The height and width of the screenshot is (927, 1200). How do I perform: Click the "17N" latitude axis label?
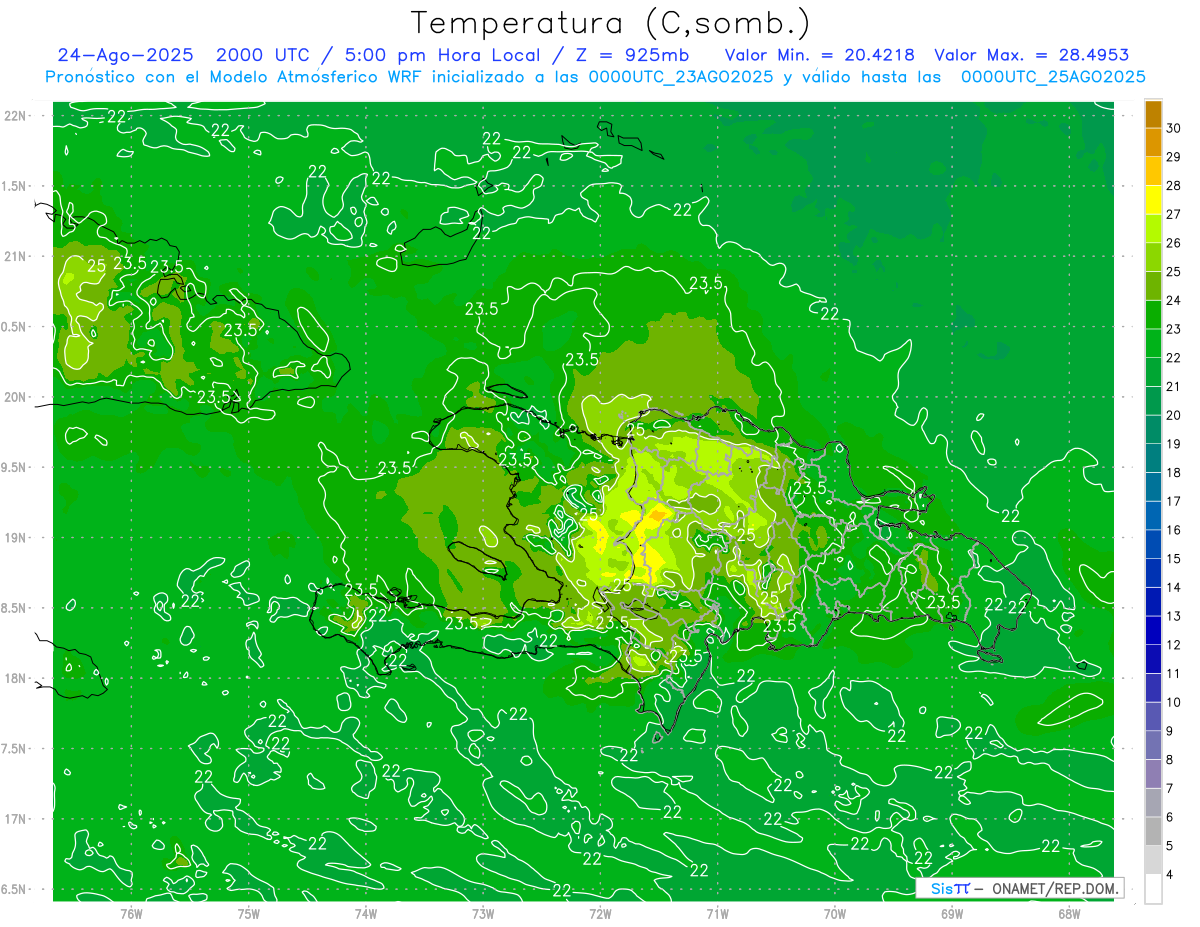(16, 819)
